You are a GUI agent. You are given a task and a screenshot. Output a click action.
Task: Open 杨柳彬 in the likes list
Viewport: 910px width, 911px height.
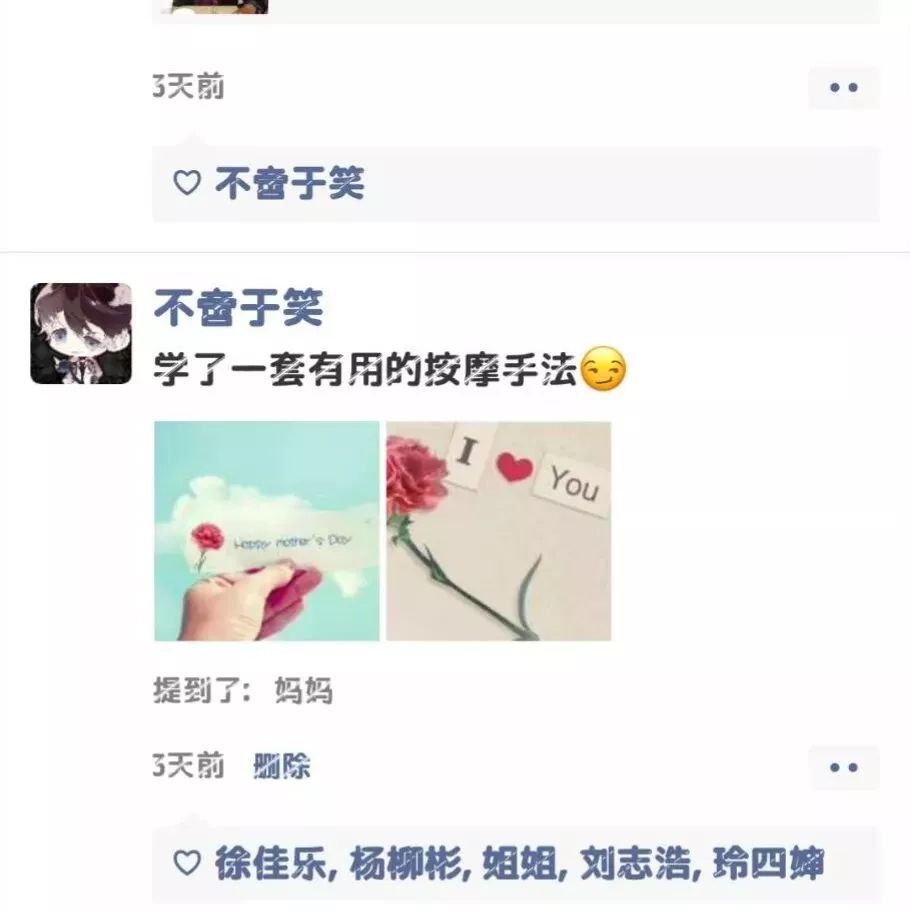tap(406, 863)
